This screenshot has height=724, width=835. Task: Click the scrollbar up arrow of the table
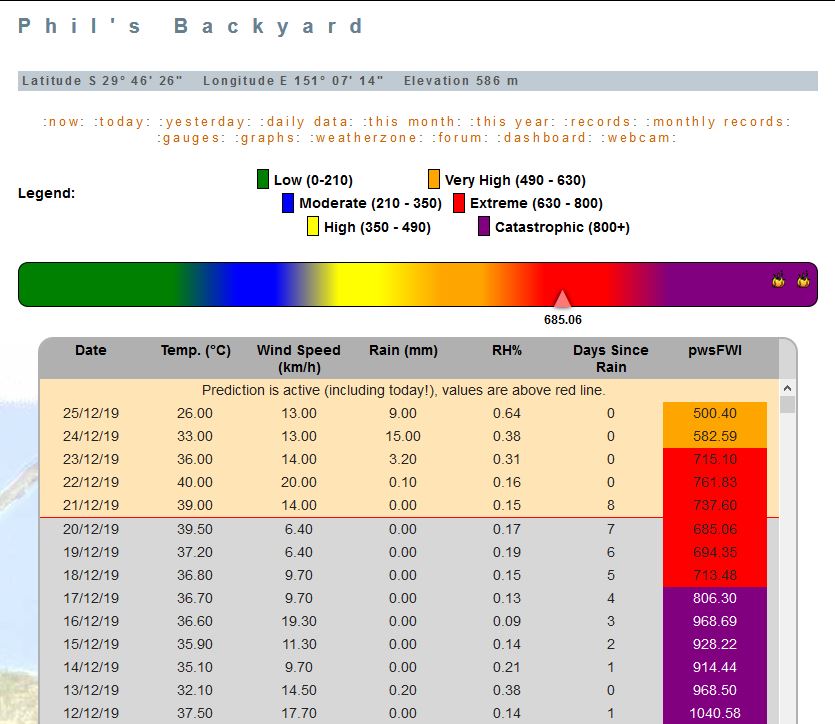point(787,387)
